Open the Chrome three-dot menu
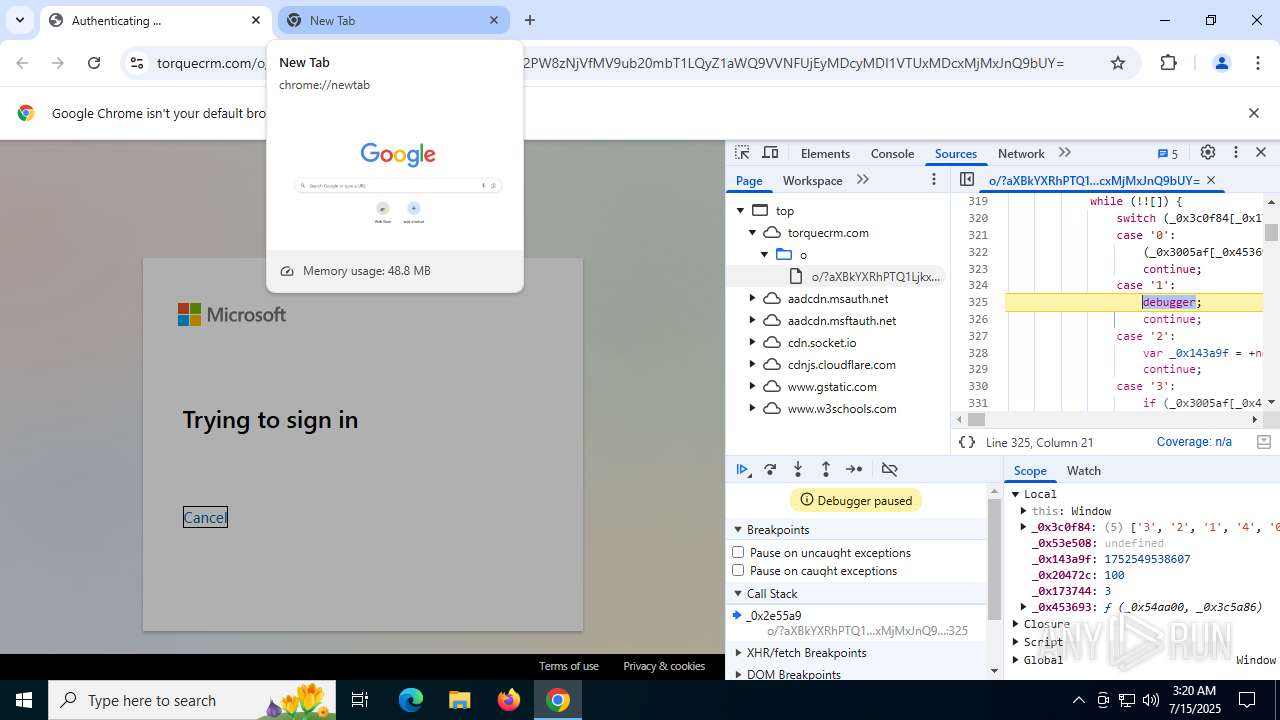The image size is (1280, 720). point(1258,63)
